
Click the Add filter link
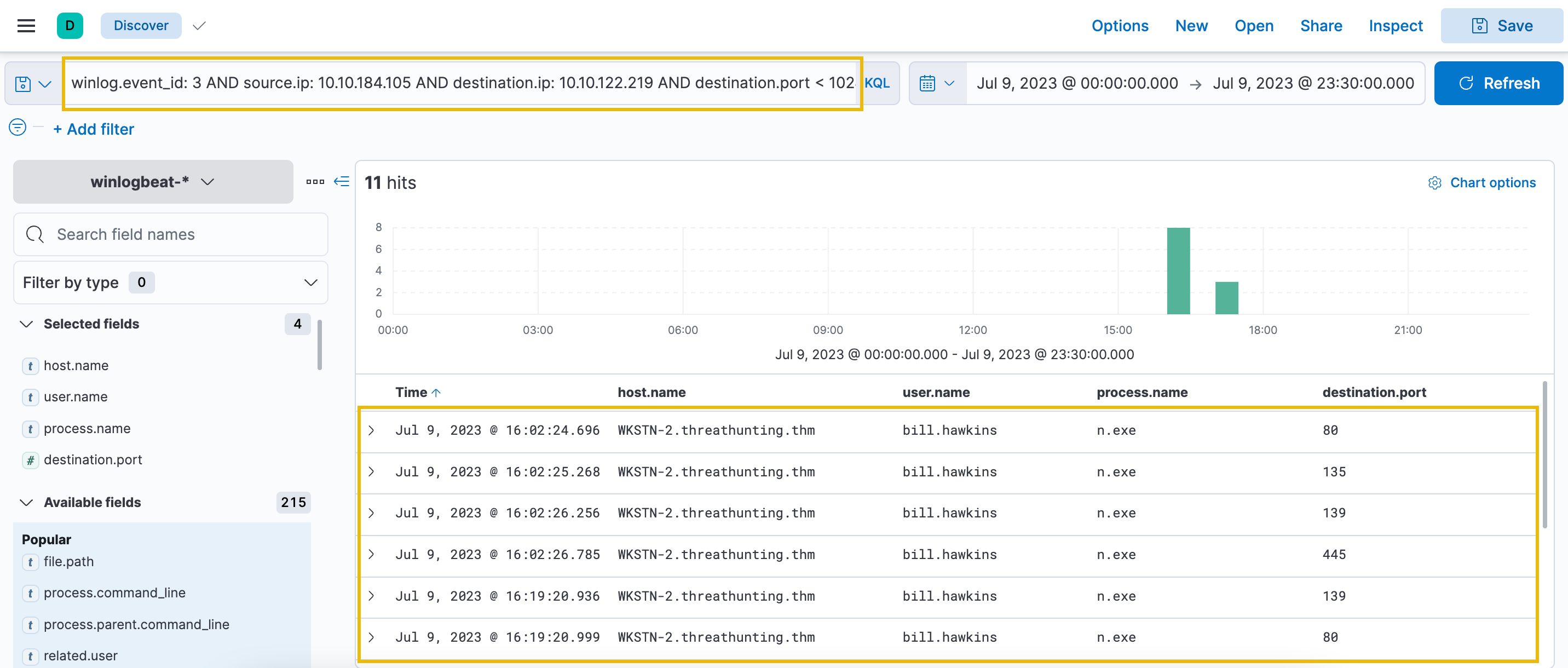[x=94, y=129]
